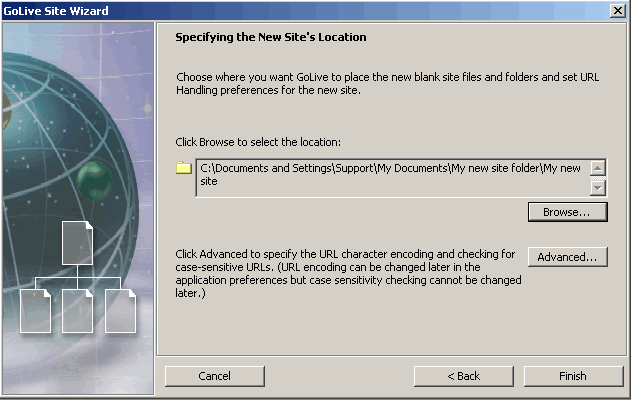This screenshot has width=631, height=400.
Task: Click the 'Specifying the New Site's Location' heading
Action: point(271,37)
